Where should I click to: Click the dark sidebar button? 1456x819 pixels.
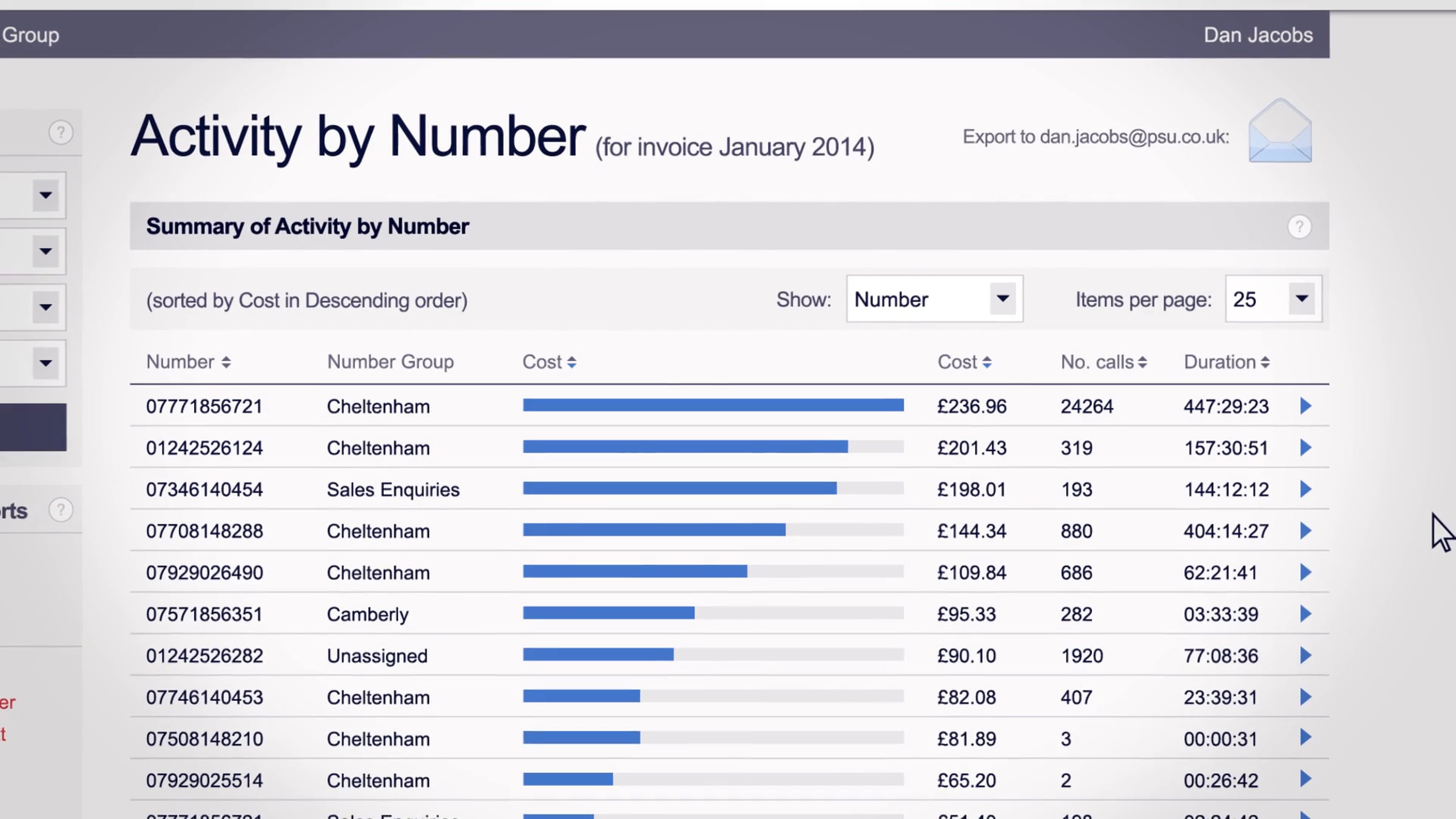pos(33,427)
